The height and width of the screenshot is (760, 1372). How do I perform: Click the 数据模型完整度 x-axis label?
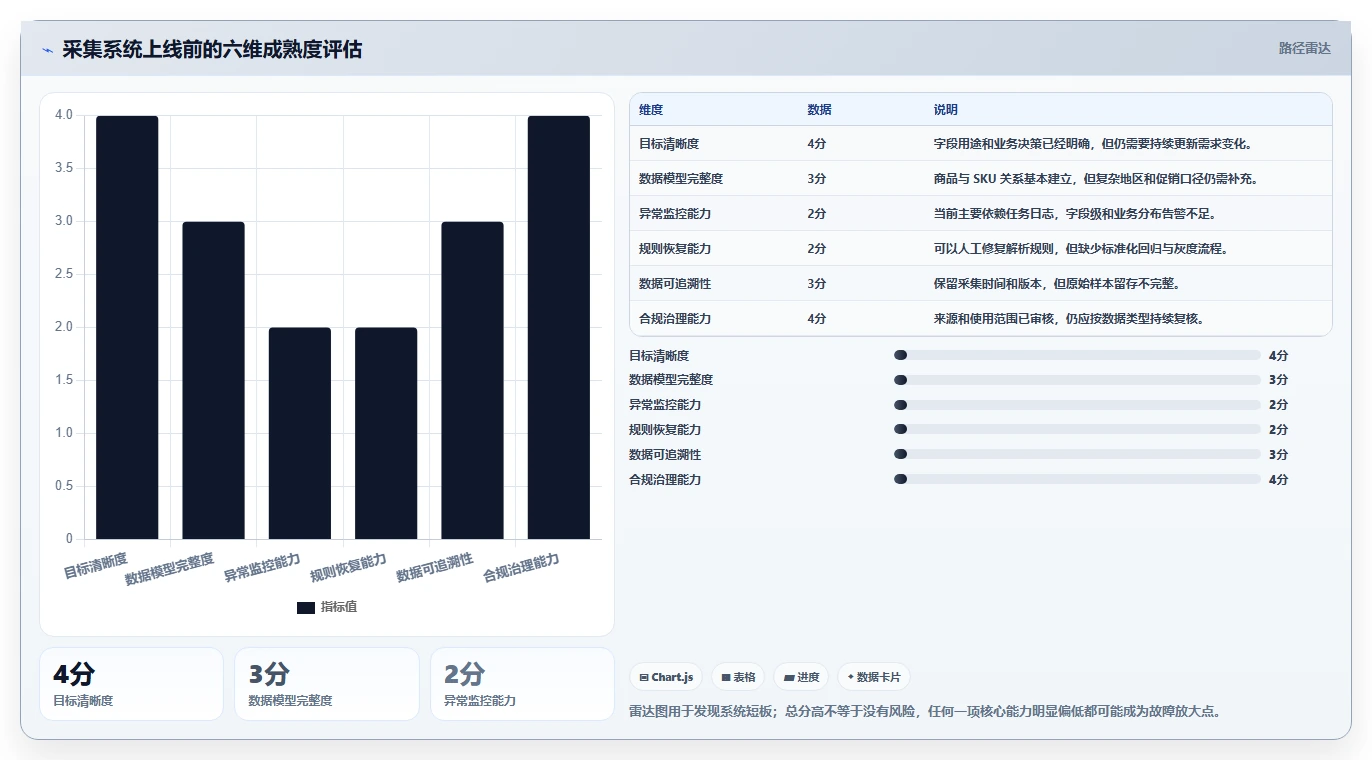click(169, 569)
